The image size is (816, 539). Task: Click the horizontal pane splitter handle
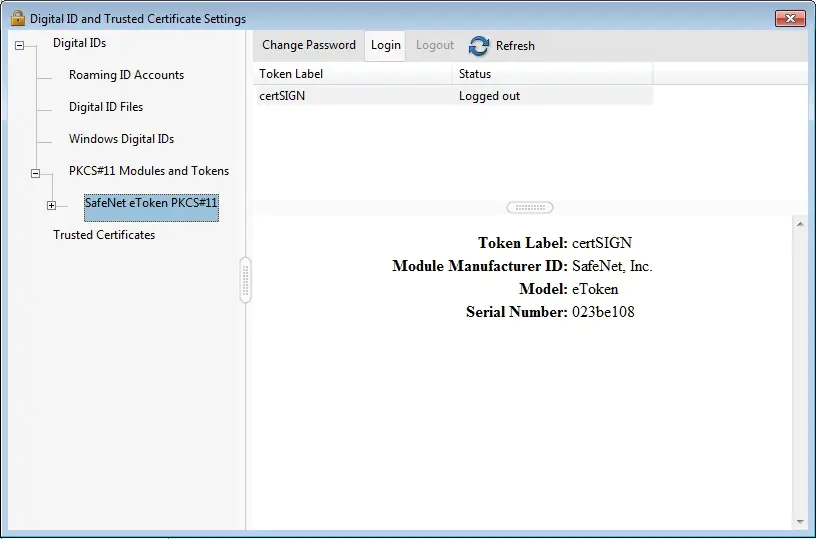[530, 208]
